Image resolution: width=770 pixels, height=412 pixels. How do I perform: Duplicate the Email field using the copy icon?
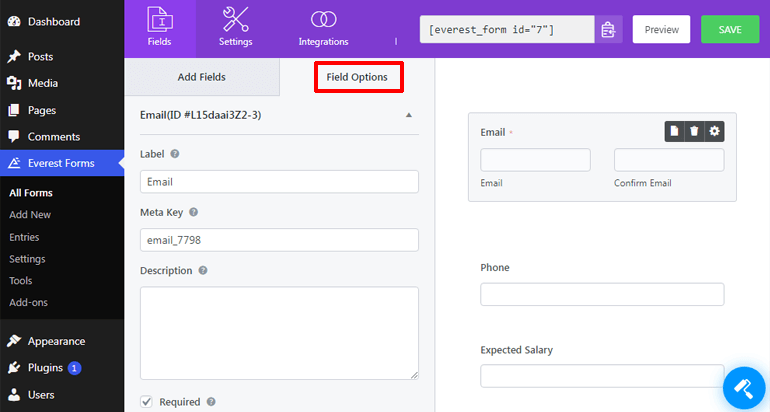point(674,131)
